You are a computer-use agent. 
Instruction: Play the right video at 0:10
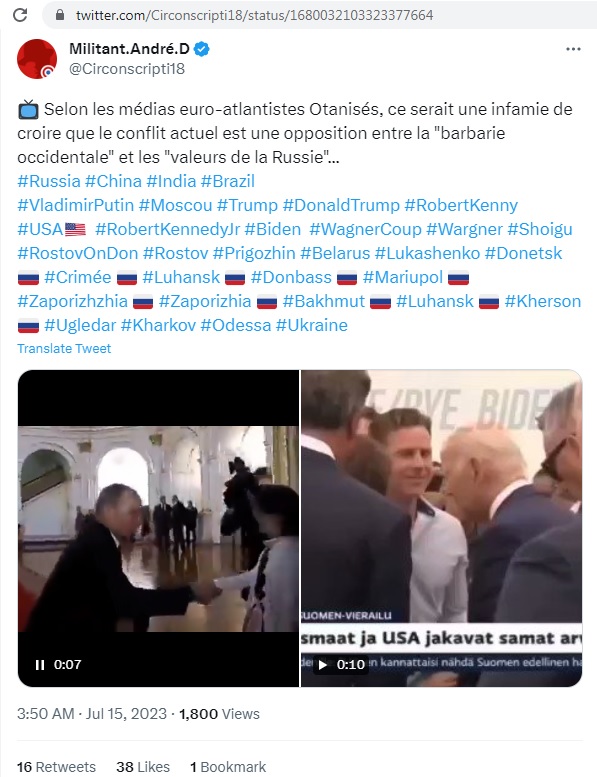323,665
